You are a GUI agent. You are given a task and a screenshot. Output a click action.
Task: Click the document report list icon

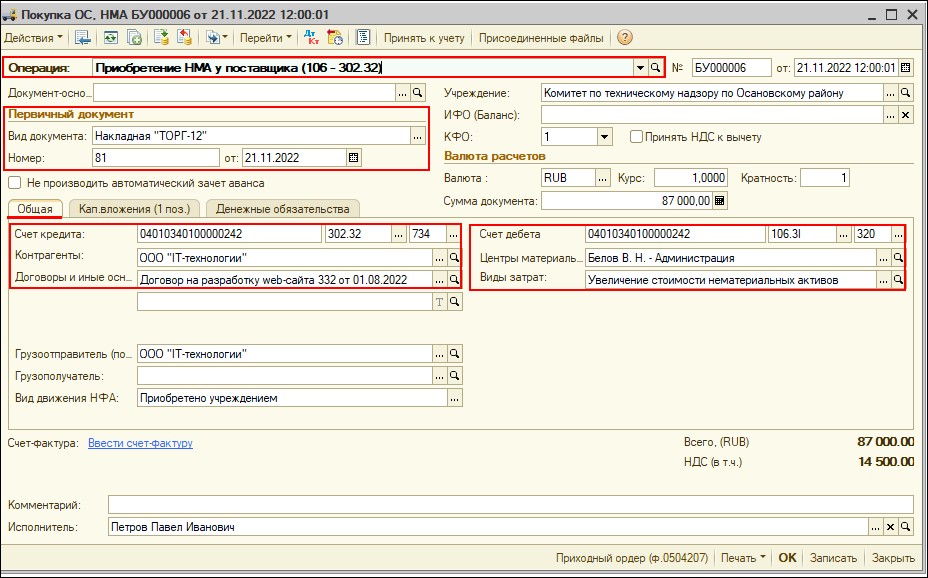coord(363,38)
